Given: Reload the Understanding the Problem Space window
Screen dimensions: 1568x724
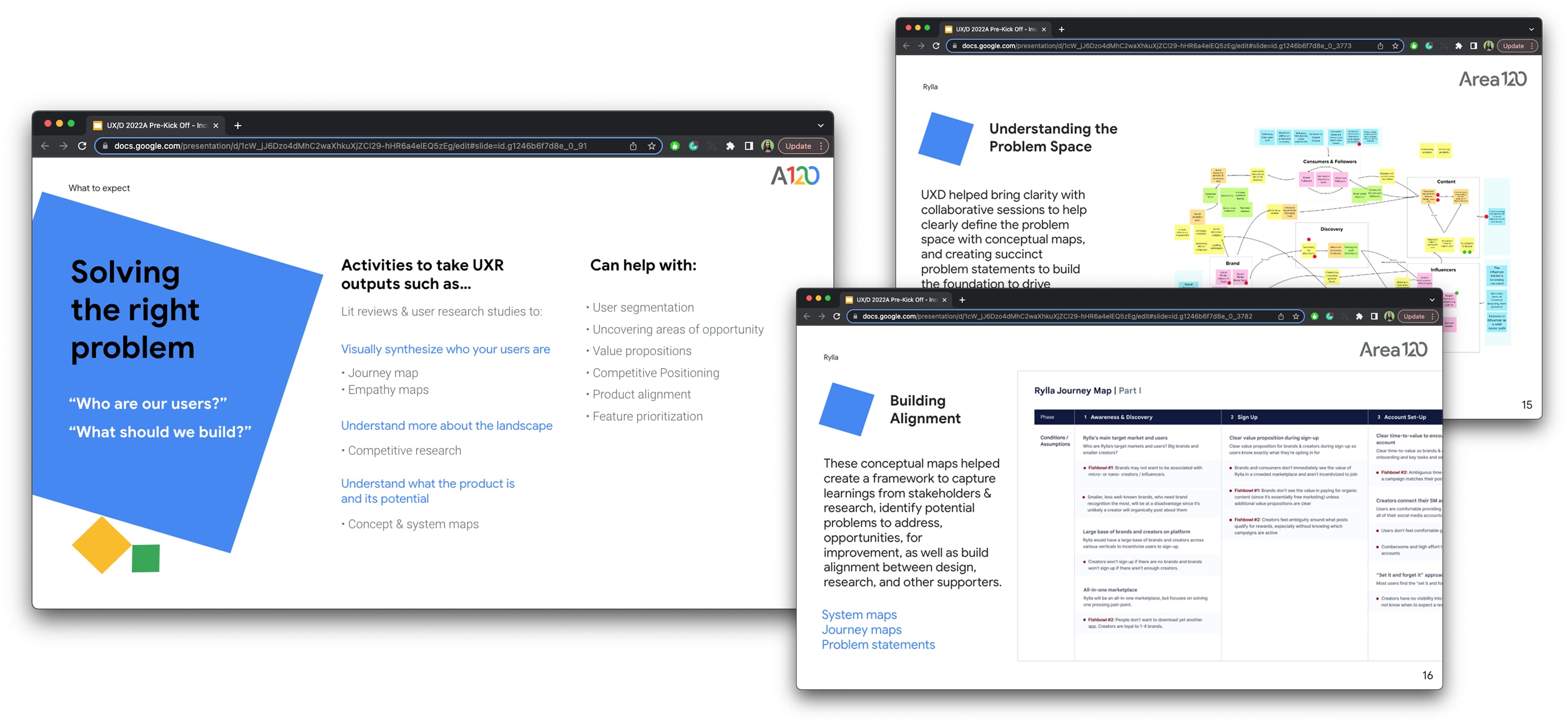Looking at the screenshot, I should pyautogui.click(x=936, y=46).
